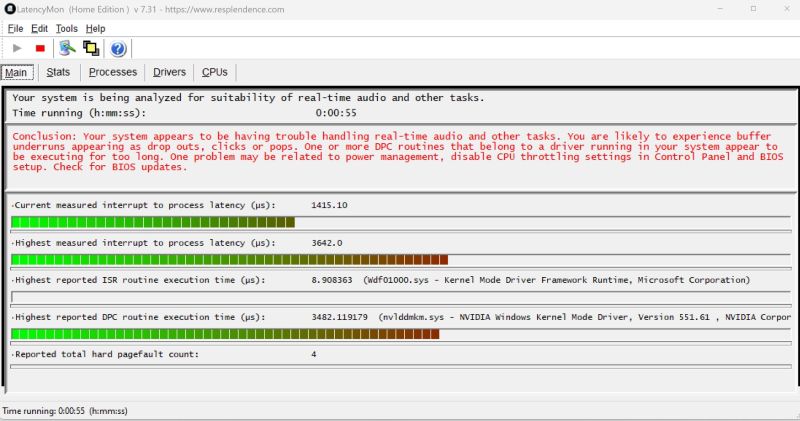
Task: Click the Time running 0:00:55 value in main panel
Action: pos(336,113)
